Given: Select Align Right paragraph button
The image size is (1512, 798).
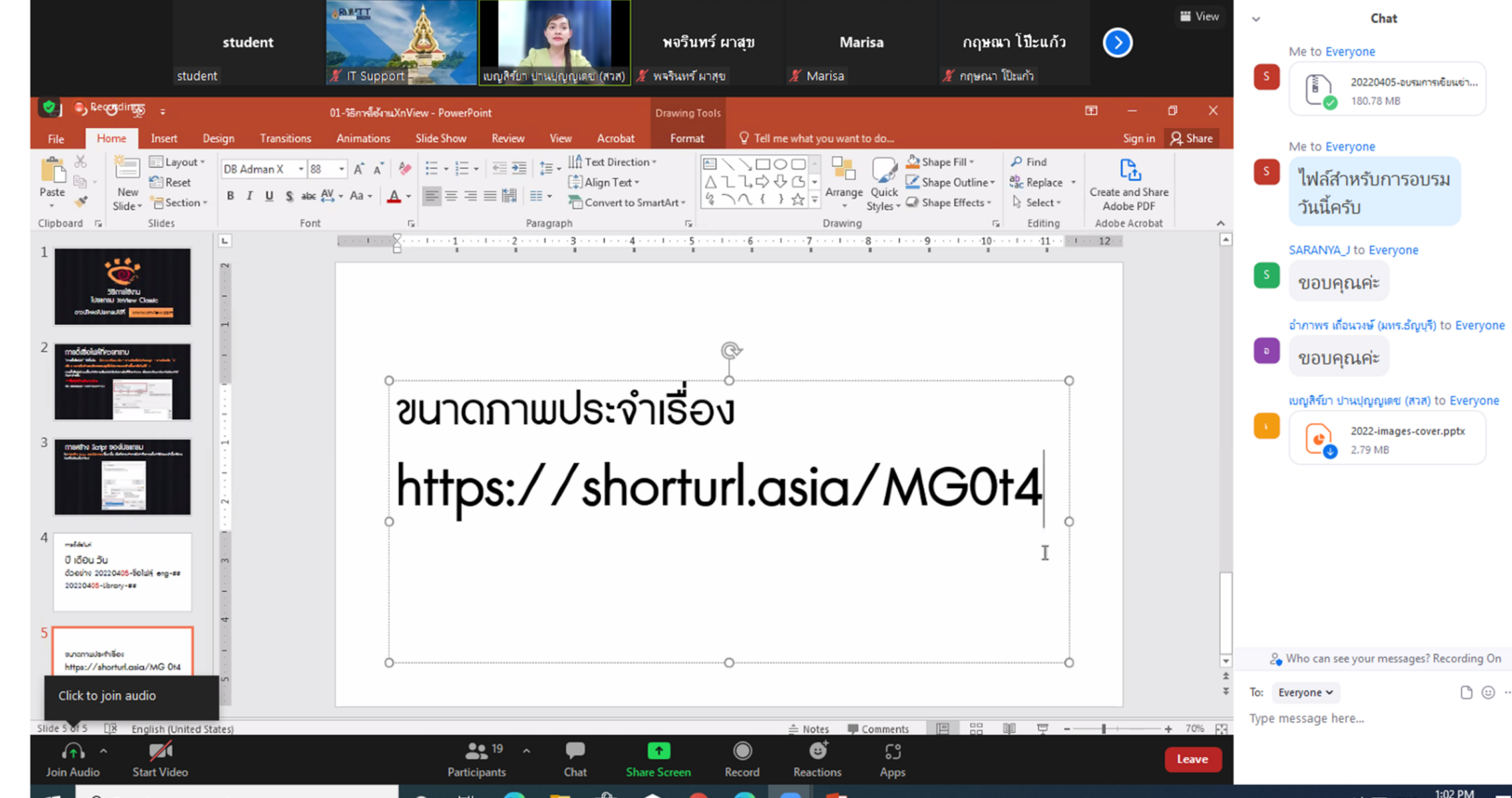Looking at the screenshot, I should coord(470,196).
